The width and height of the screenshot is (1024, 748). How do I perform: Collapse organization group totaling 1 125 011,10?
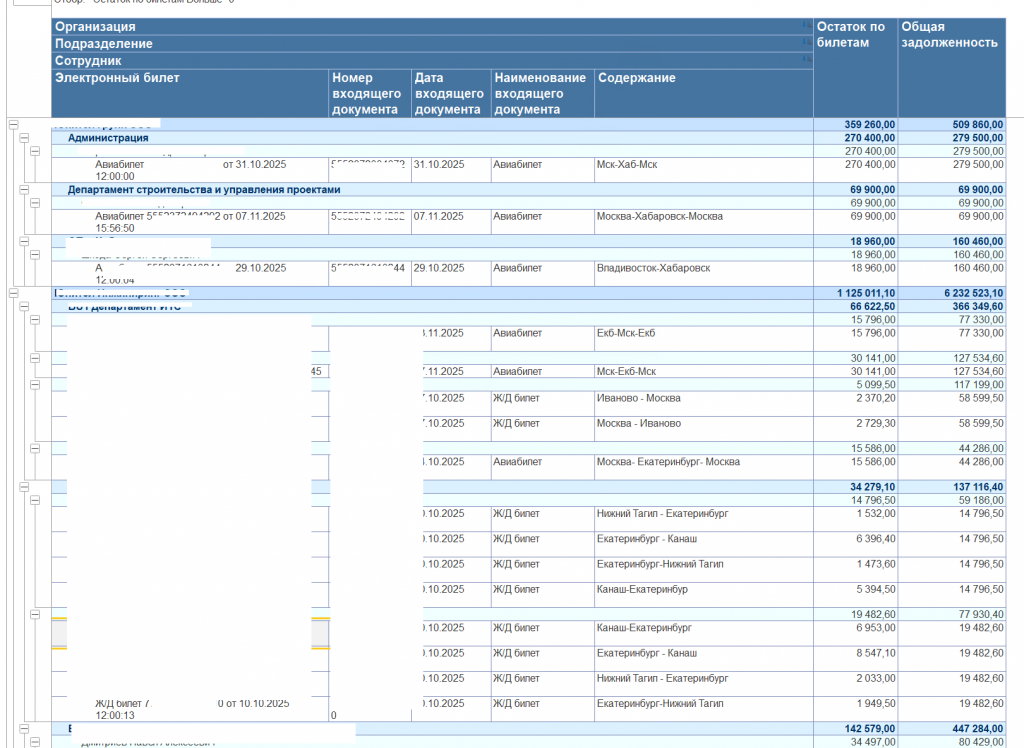pyautogui.click(x=13, y=293)
